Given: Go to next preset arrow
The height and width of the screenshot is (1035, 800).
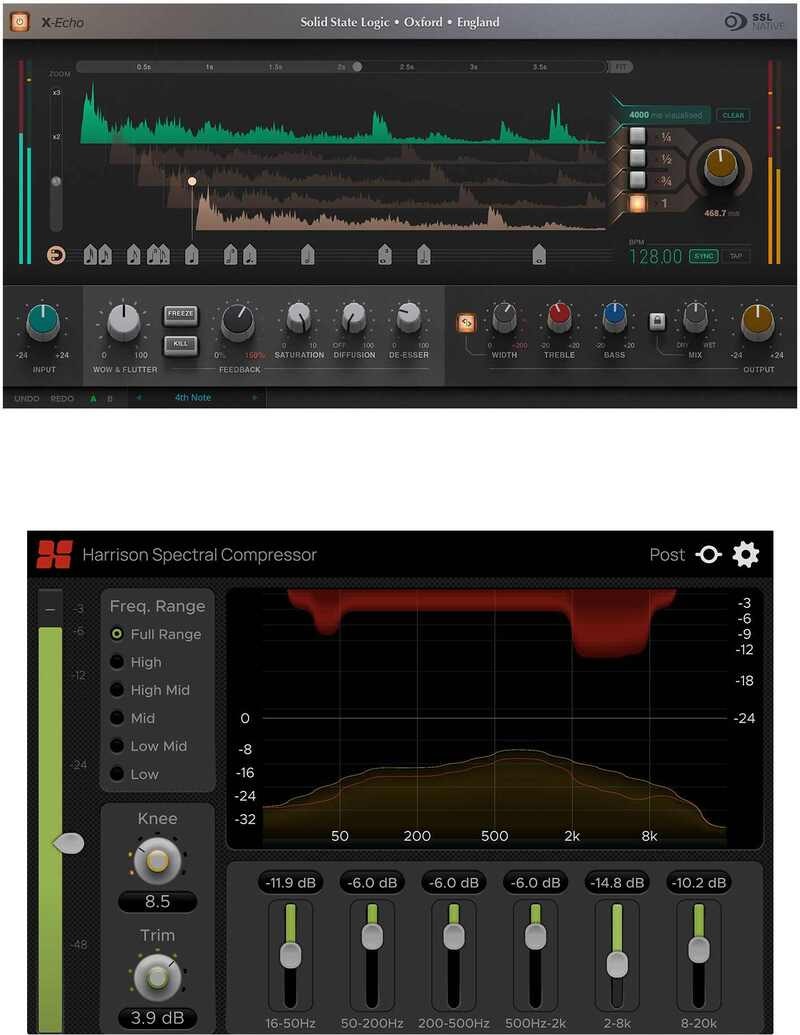Looking at the screenshot, I should click(x=255, y=398).
